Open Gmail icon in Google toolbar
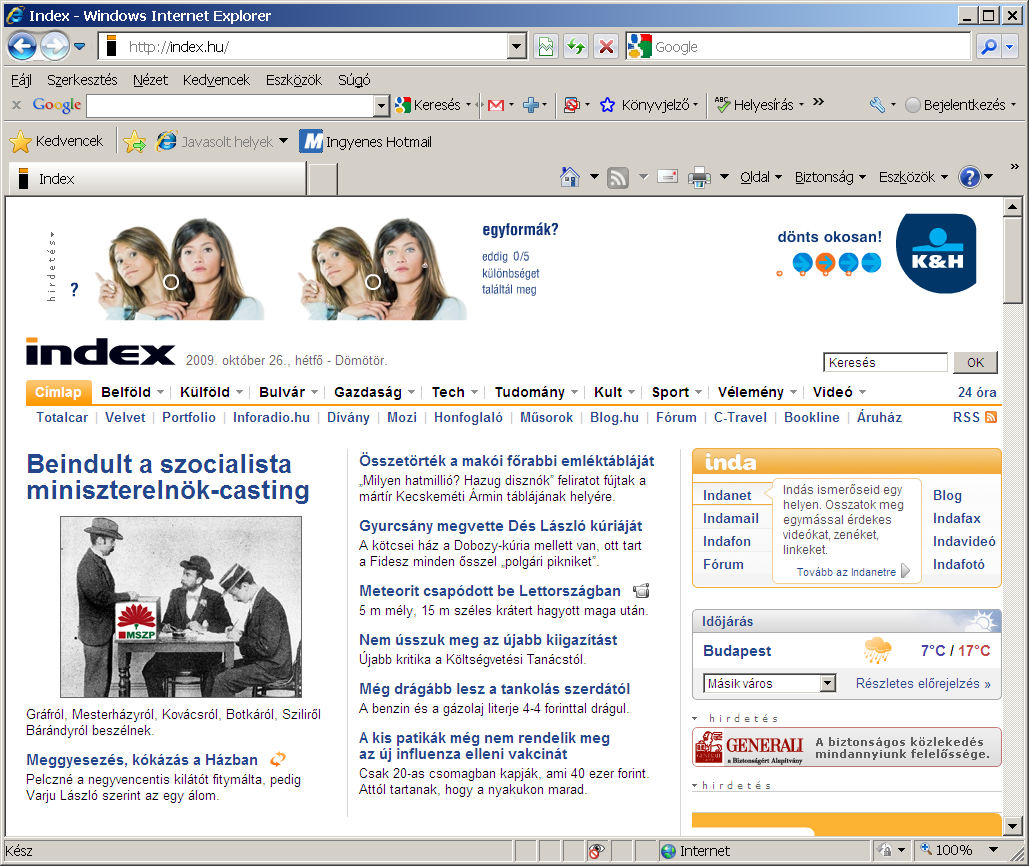This screenshot has height=866, width=1029. (496, 105)
